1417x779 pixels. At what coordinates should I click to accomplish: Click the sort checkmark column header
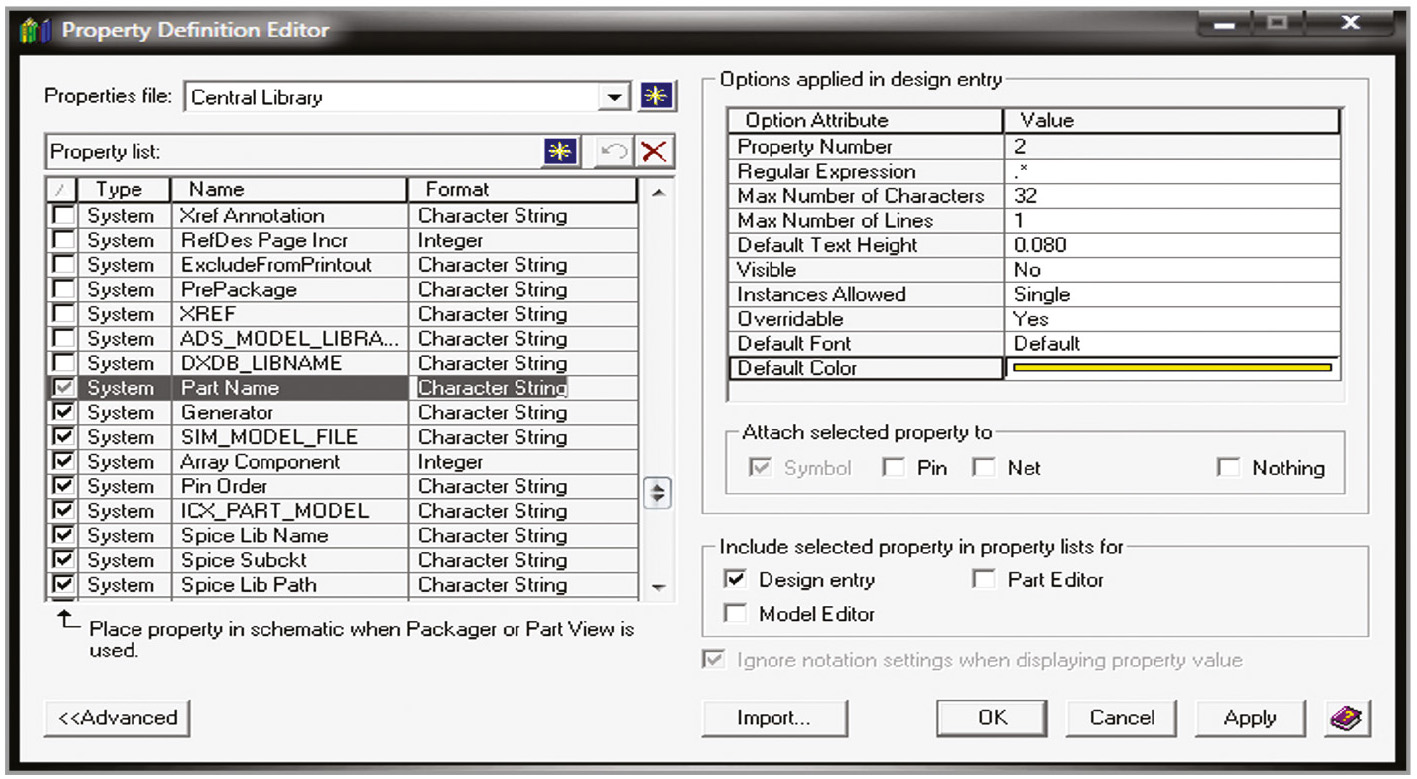coord(61,190)
